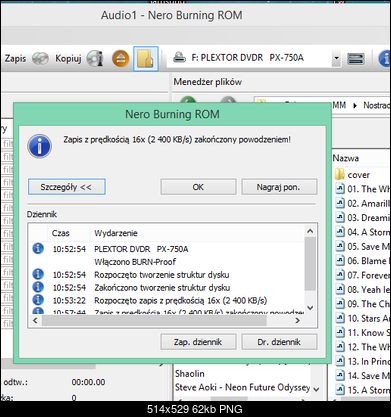Viewport: 391px width, 417px height.
Task: Select log entry Zakończono tworzenie struktur dysku
Action: coord(162,287)
